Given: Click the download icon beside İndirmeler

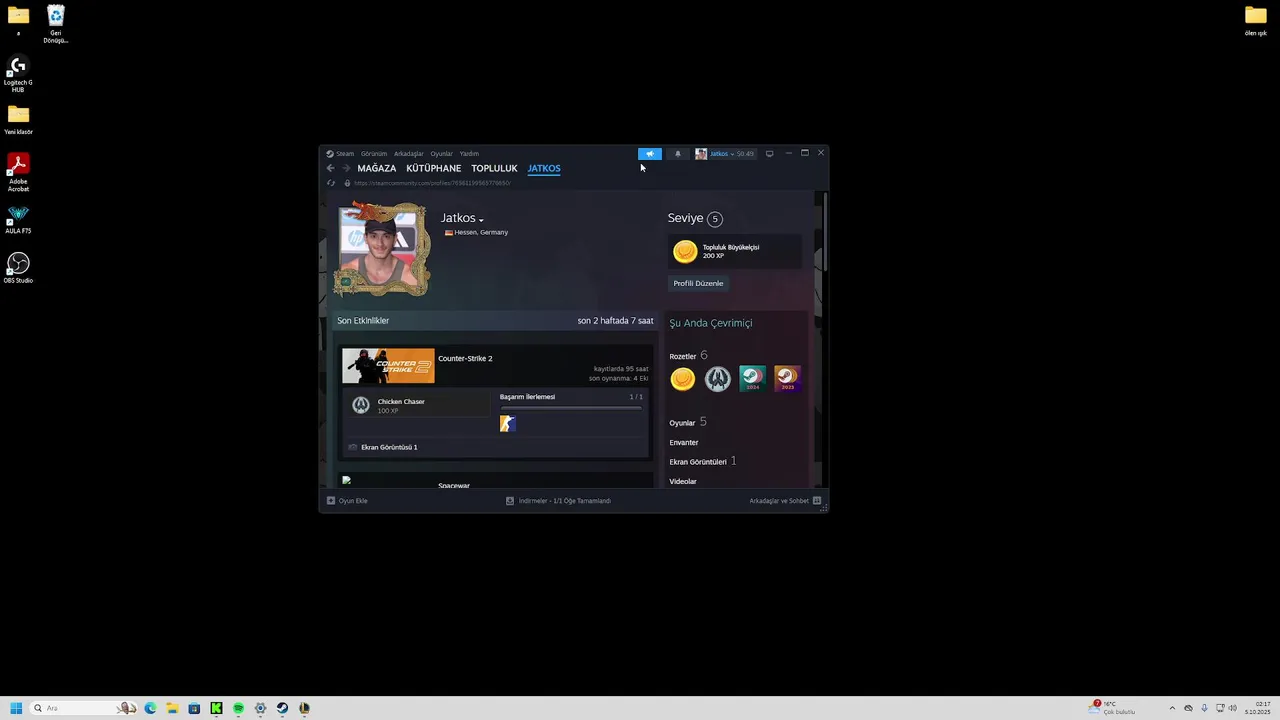Looking at the screenshot, I should tap(510, 500).
